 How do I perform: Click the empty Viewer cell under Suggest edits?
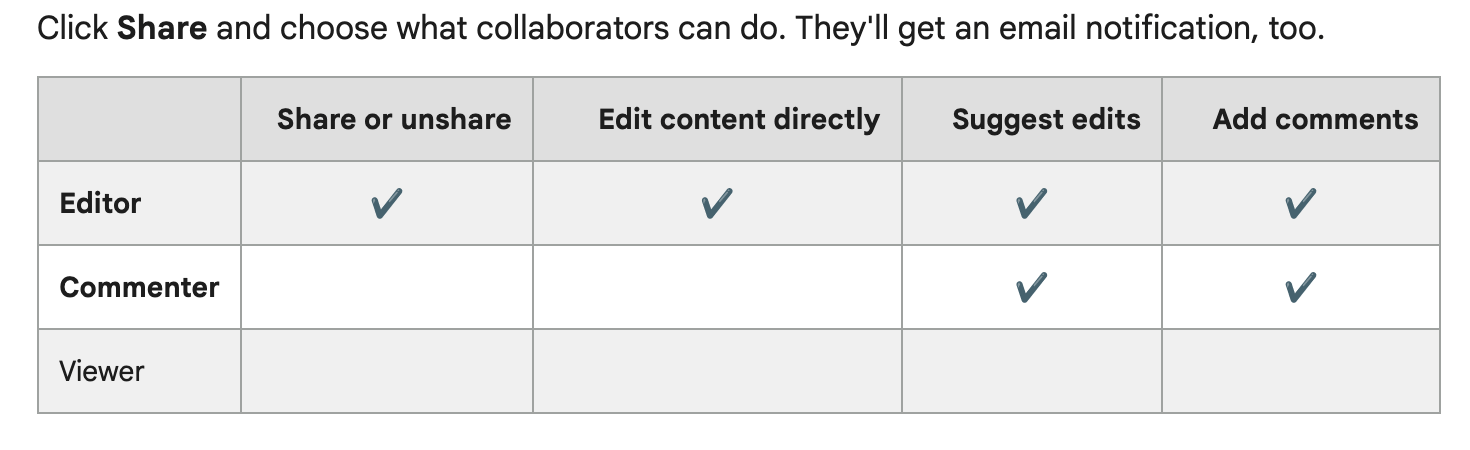pos(1031,372)
